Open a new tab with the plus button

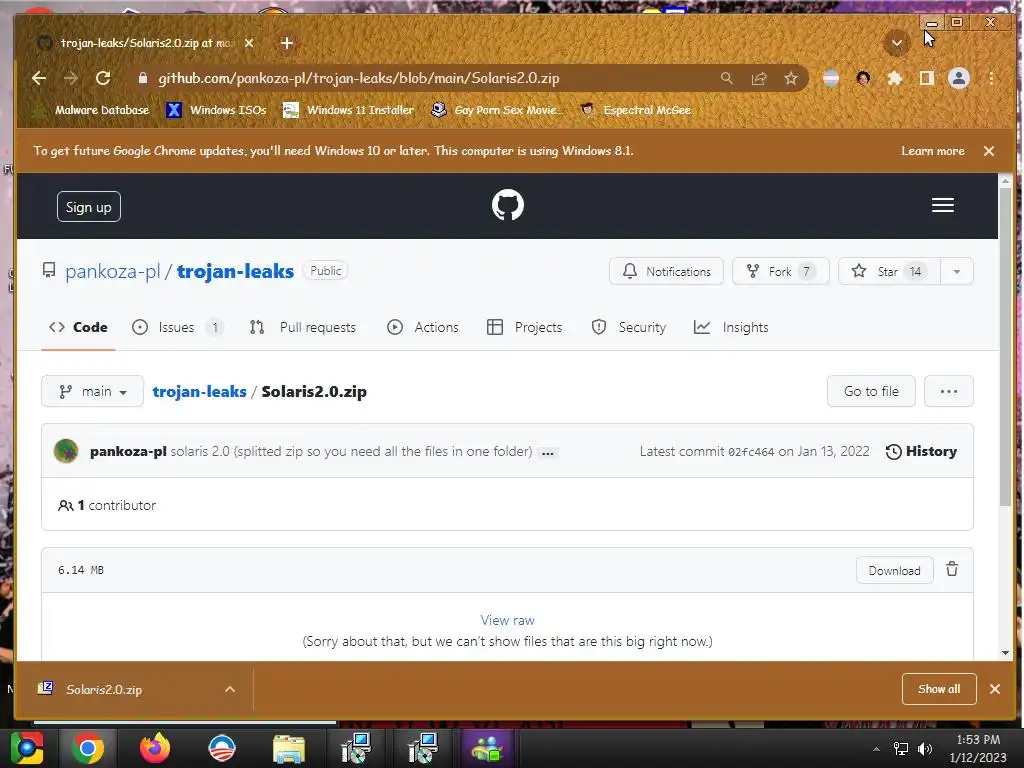(287, 43)
